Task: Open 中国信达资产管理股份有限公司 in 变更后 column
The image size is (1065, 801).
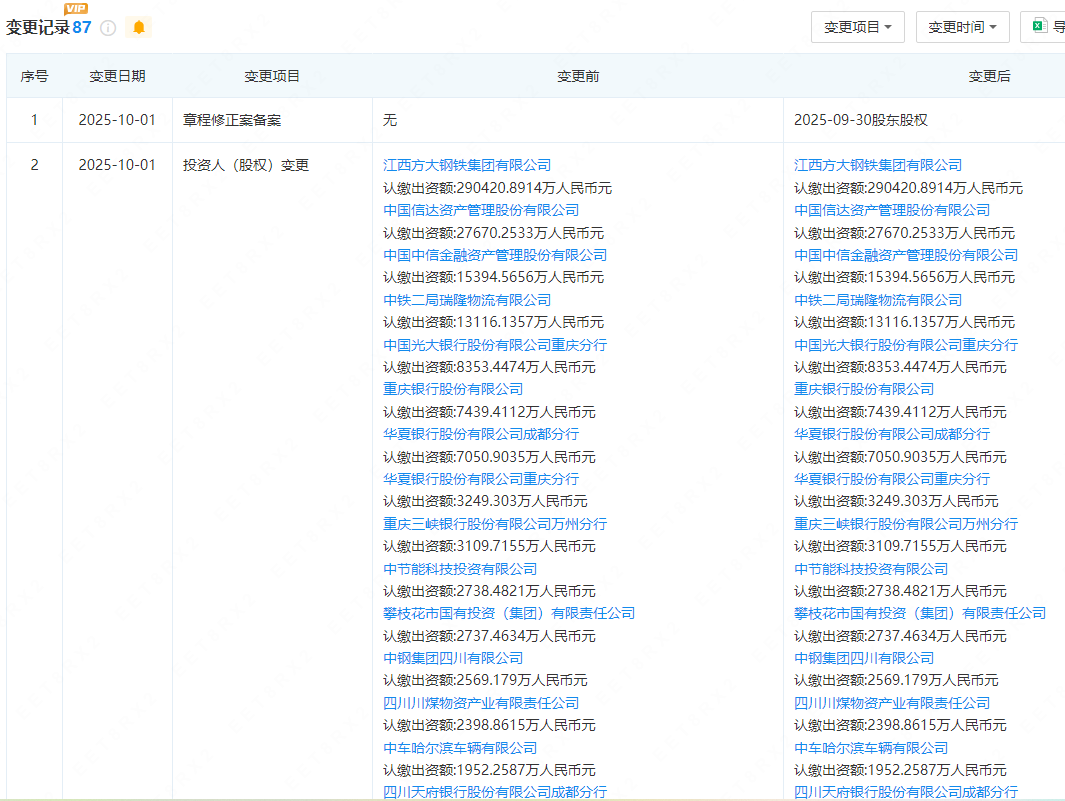Action: click(892, 210)
